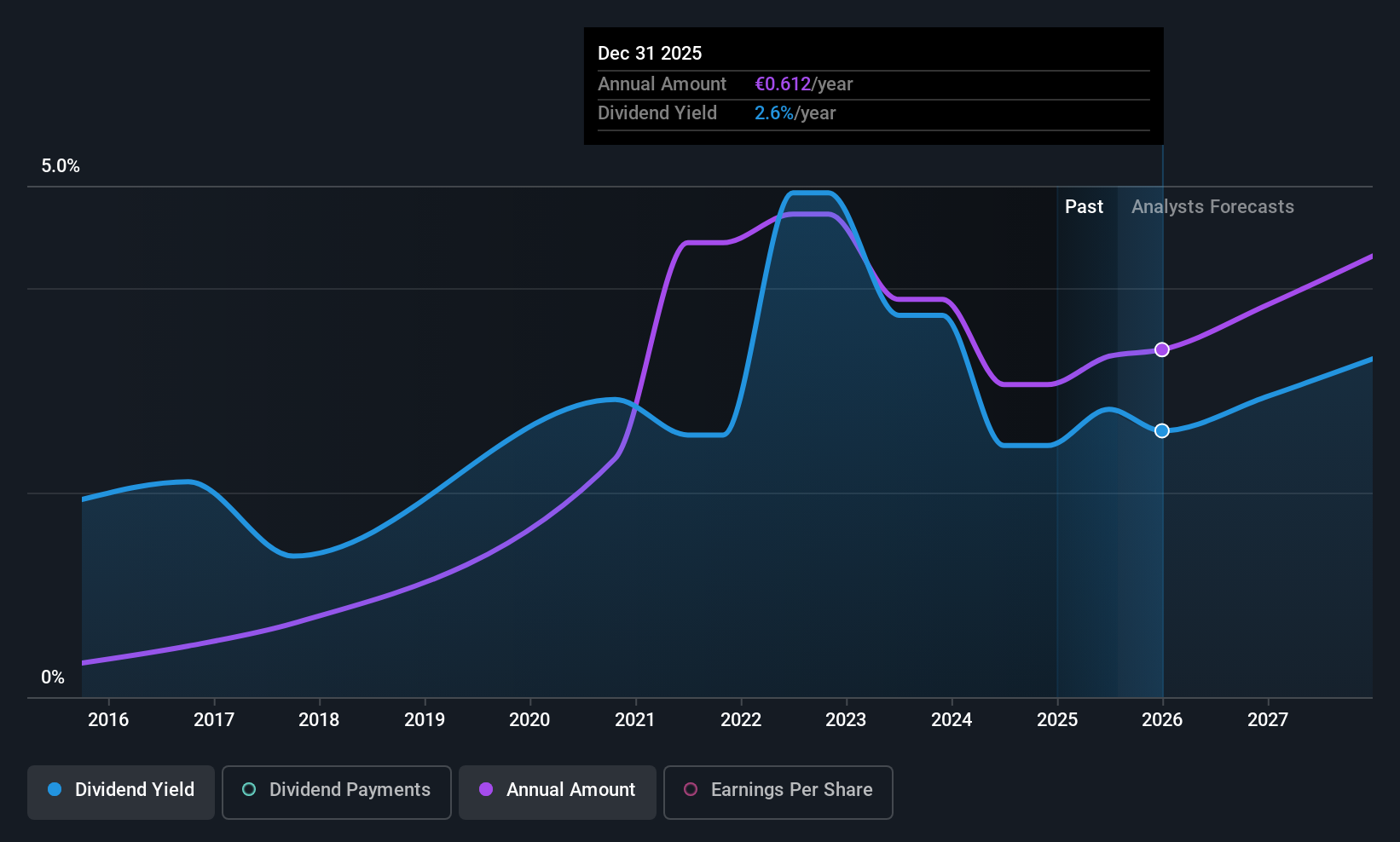Click the 0% y-axis label
This screenshot has width=1400, height=842.
tap(53, 677)
